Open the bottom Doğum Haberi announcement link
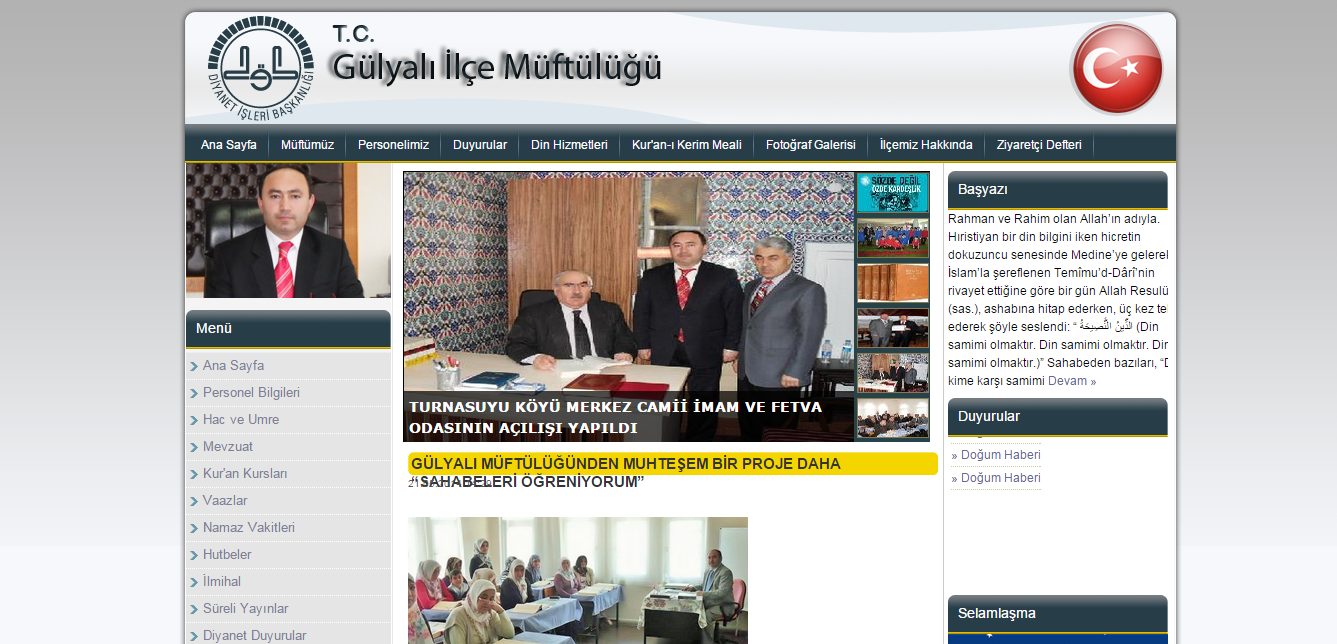Screen dimensions: 1337x644 [x=1000, y=478]
